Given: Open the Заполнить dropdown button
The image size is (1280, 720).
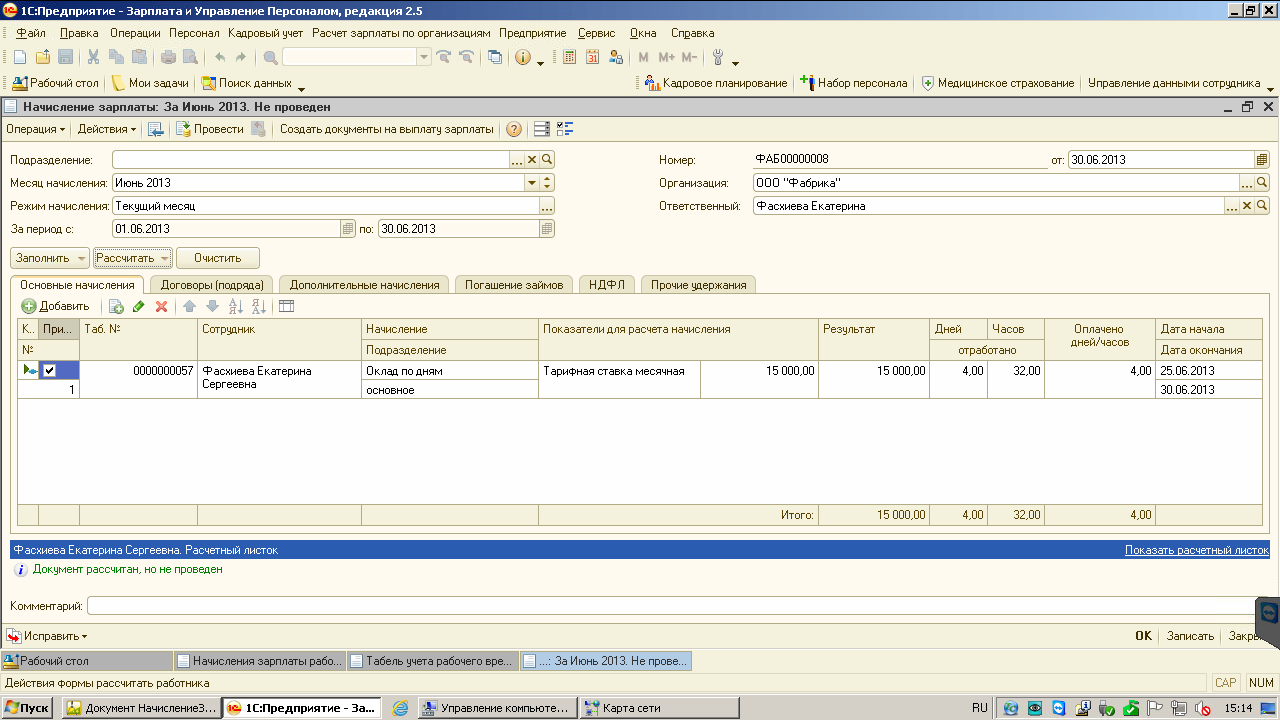Looking at the screenshot, I should pyautogui.click(x=50, y=258).
